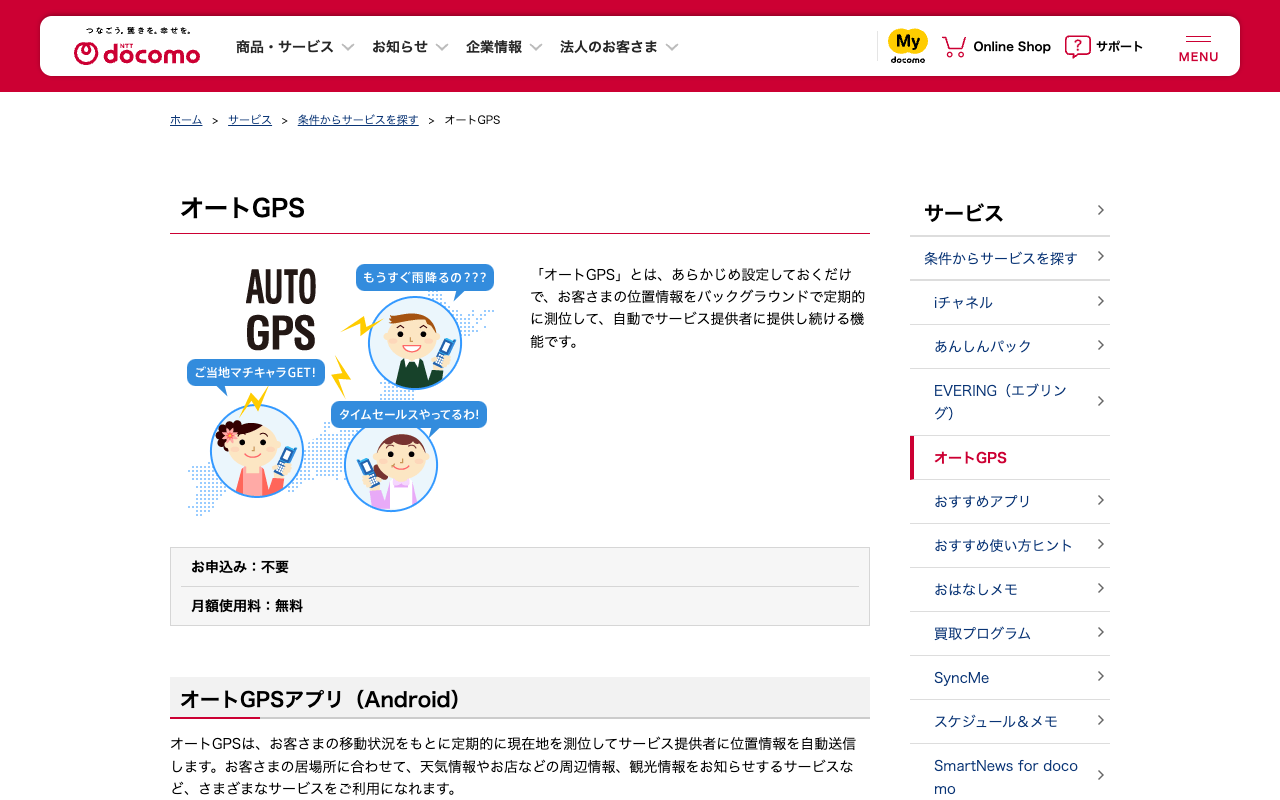Viewport: 1280px width, 800px height.
Task: Open SyncMe in the sidebar
Action: tap(1010, 677)
